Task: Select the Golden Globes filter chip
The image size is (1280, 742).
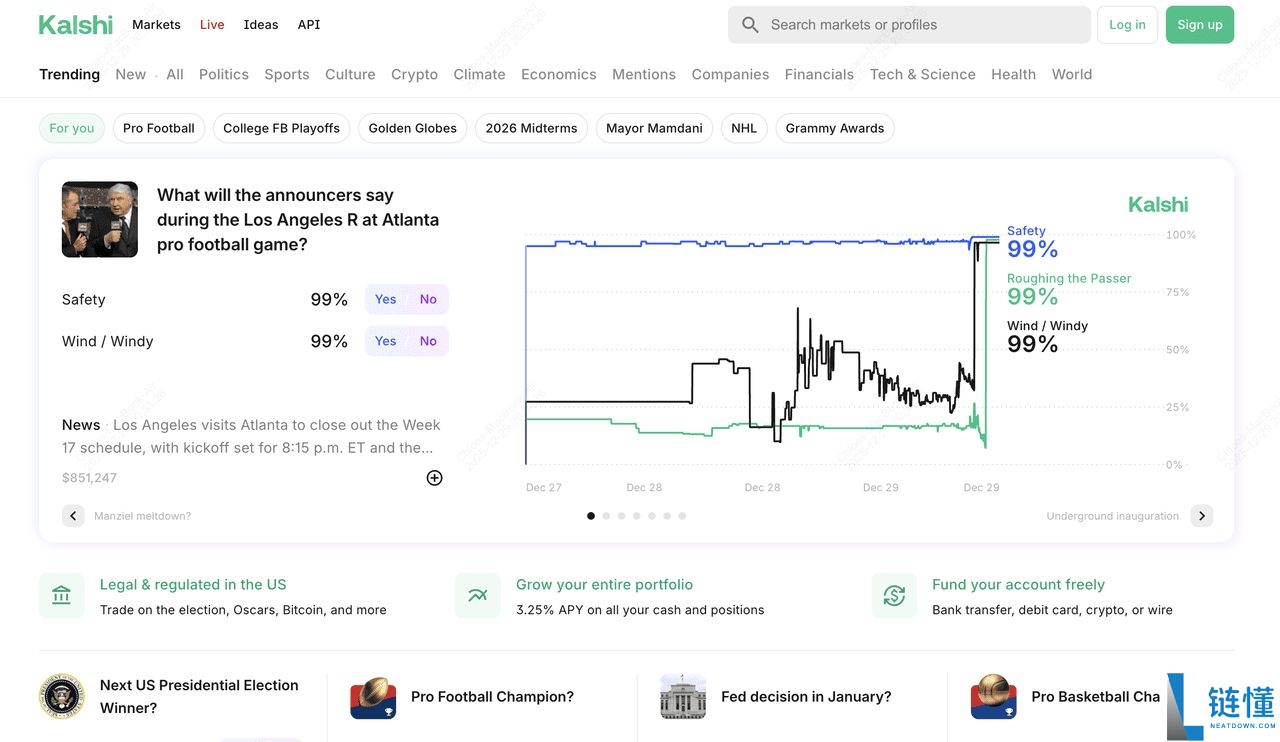Action: click(x=413, y=128)
